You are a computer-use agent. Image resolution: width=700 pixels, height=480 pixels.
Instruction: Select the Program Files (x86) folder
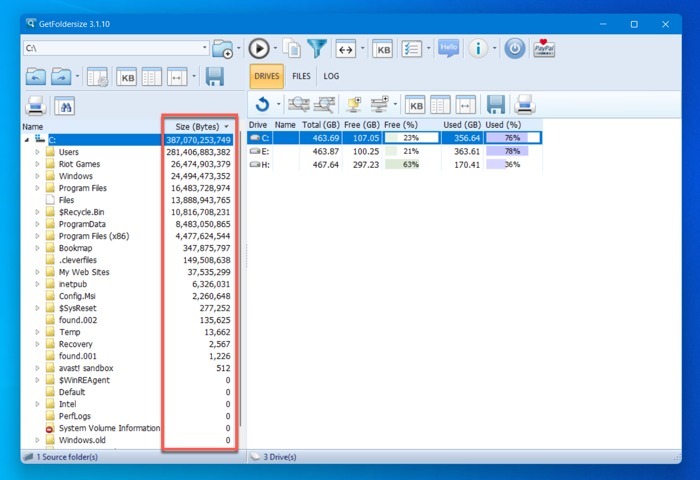pyautogui.click(x=94, y=236)
